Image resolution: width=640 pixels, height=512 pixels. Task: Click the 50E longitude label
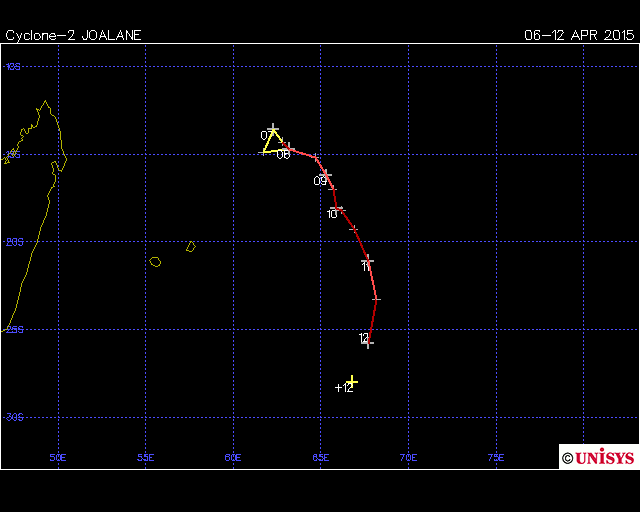[58, 457]
